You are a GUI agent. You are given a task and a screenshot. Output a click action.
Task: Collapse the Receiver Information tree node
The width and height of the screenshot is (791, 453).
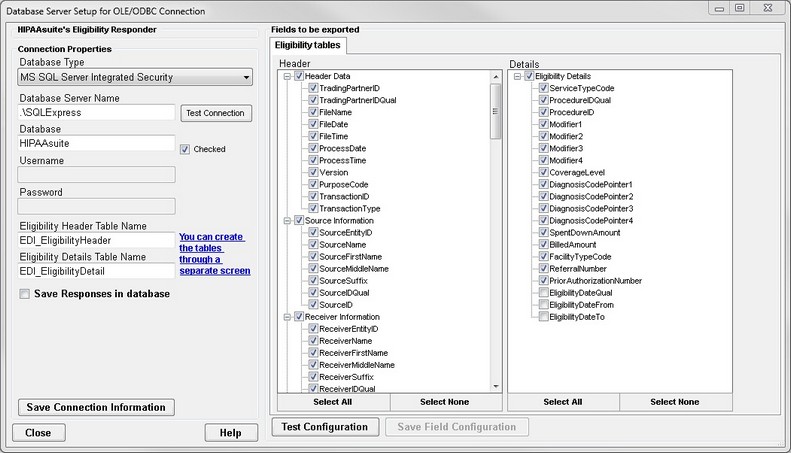(x=288, y=317)
